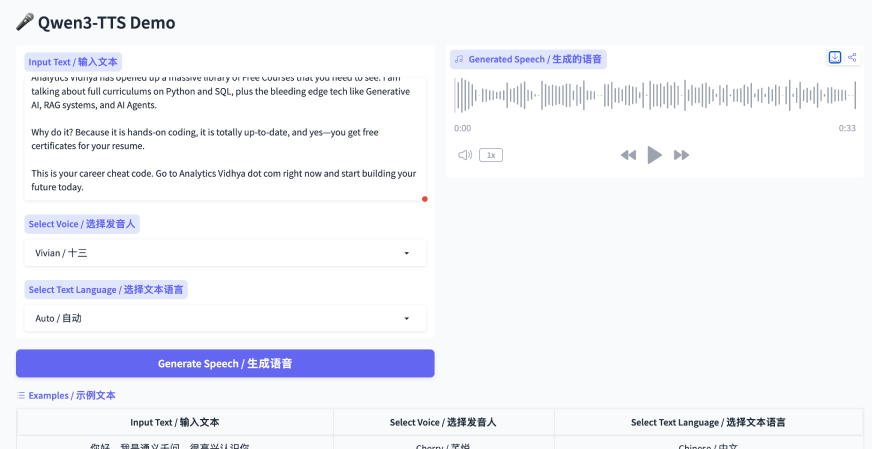The height and width of the screenshot is (449, 872).
Task: Click the Examples section label
Action: (x=72, y=396)
